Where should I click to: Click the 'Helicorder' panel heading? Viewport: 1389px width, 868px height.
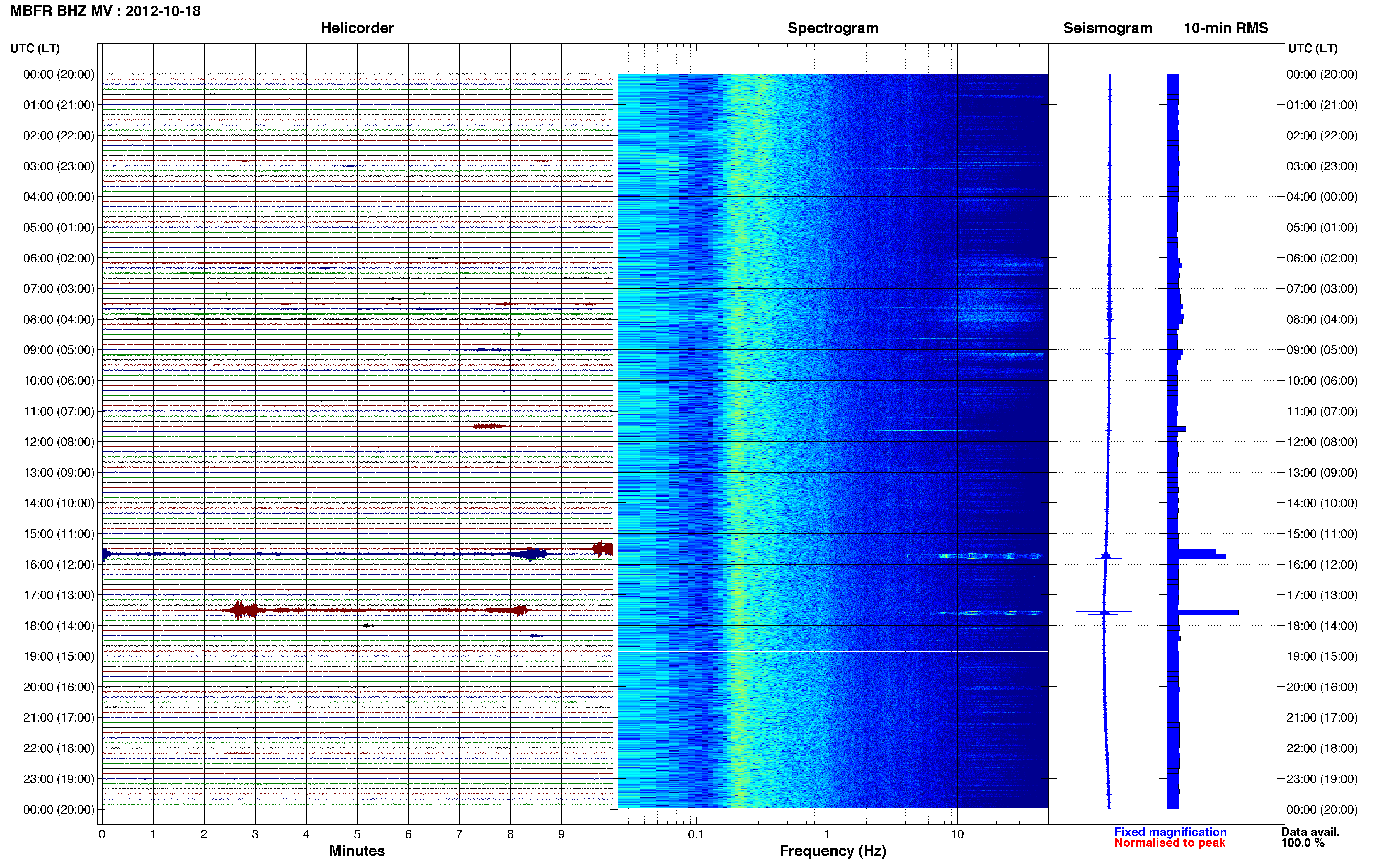(357, 28)
